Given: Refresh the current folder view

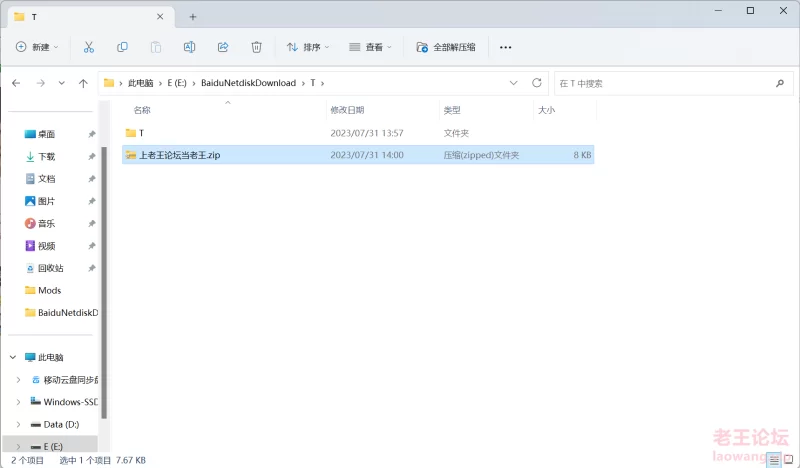Looking at the screenshot, I should [537, 83].
